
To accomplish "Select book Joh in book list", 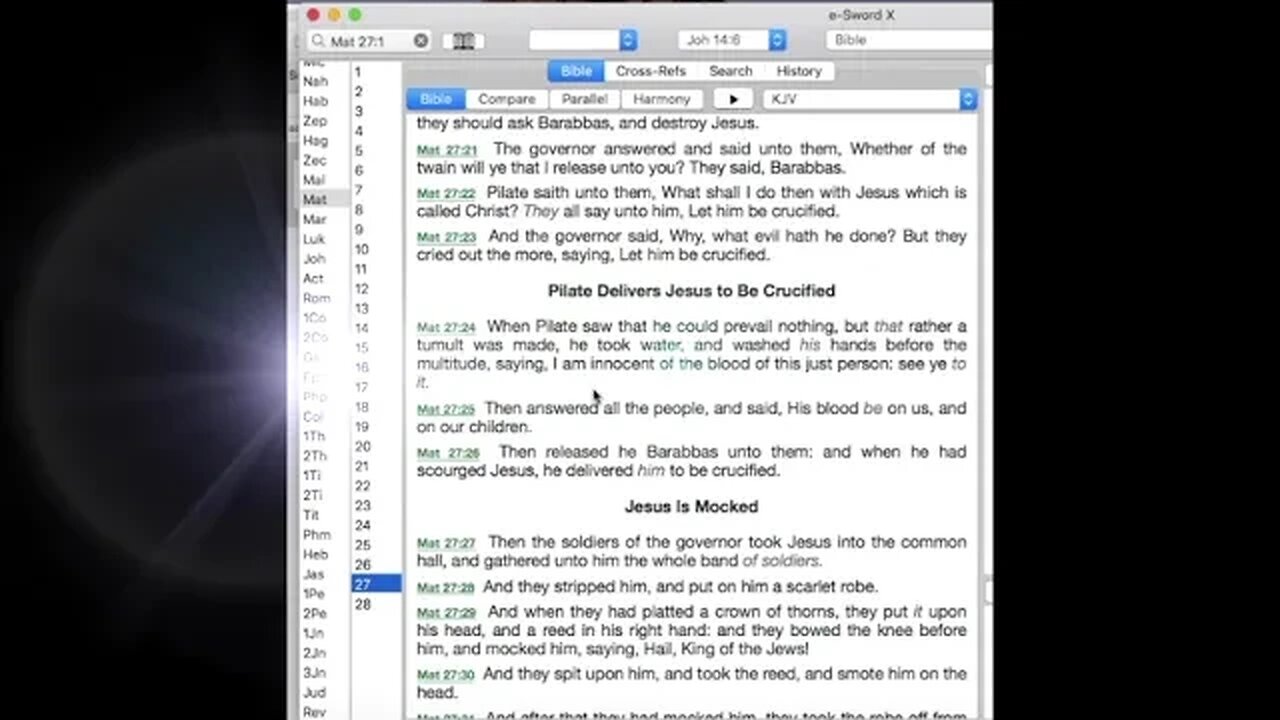I will point(314,259).
